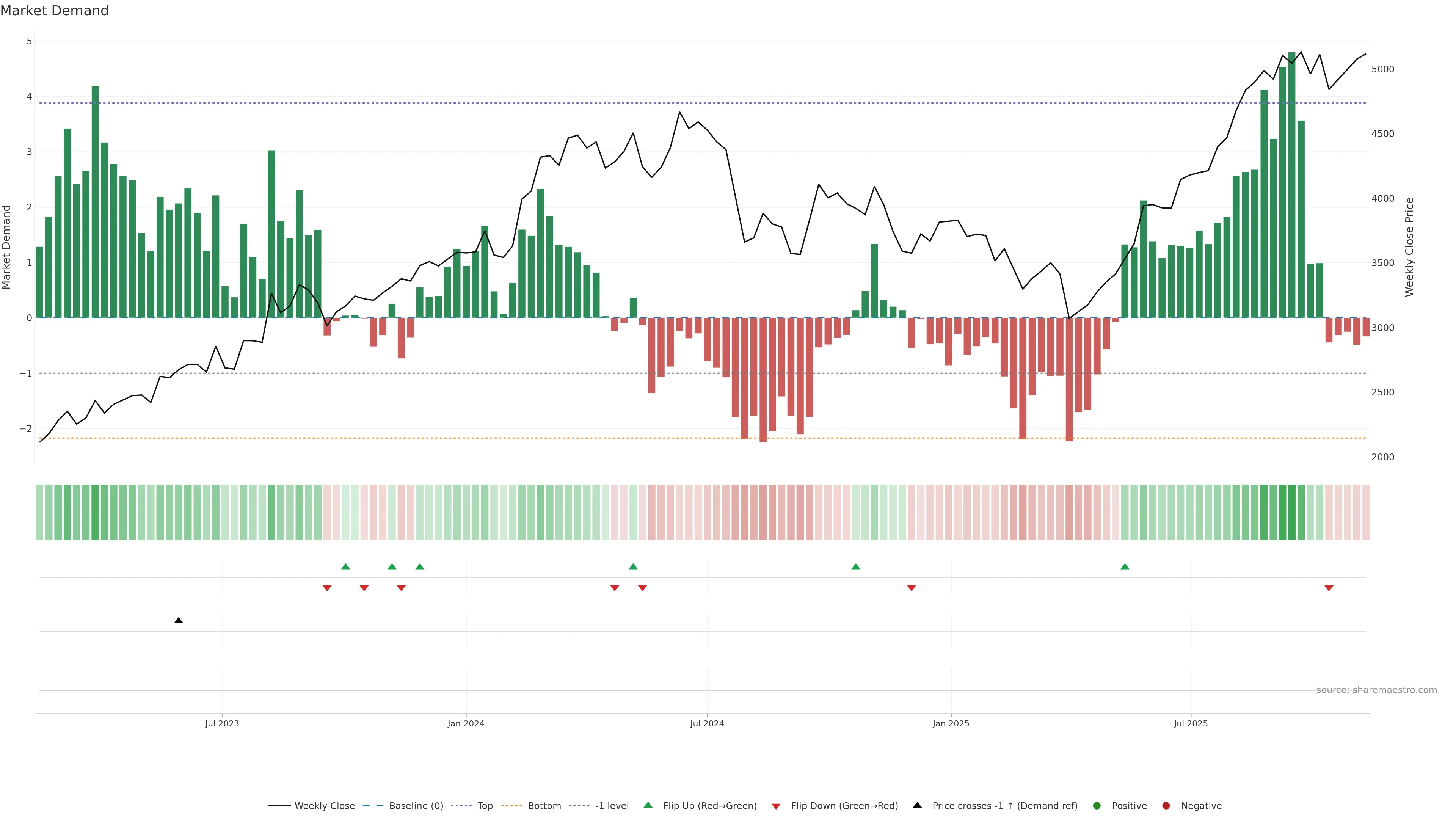Click the Market Demand chart title
This screenshot has width=1456, height=819.
click(54, 11)
